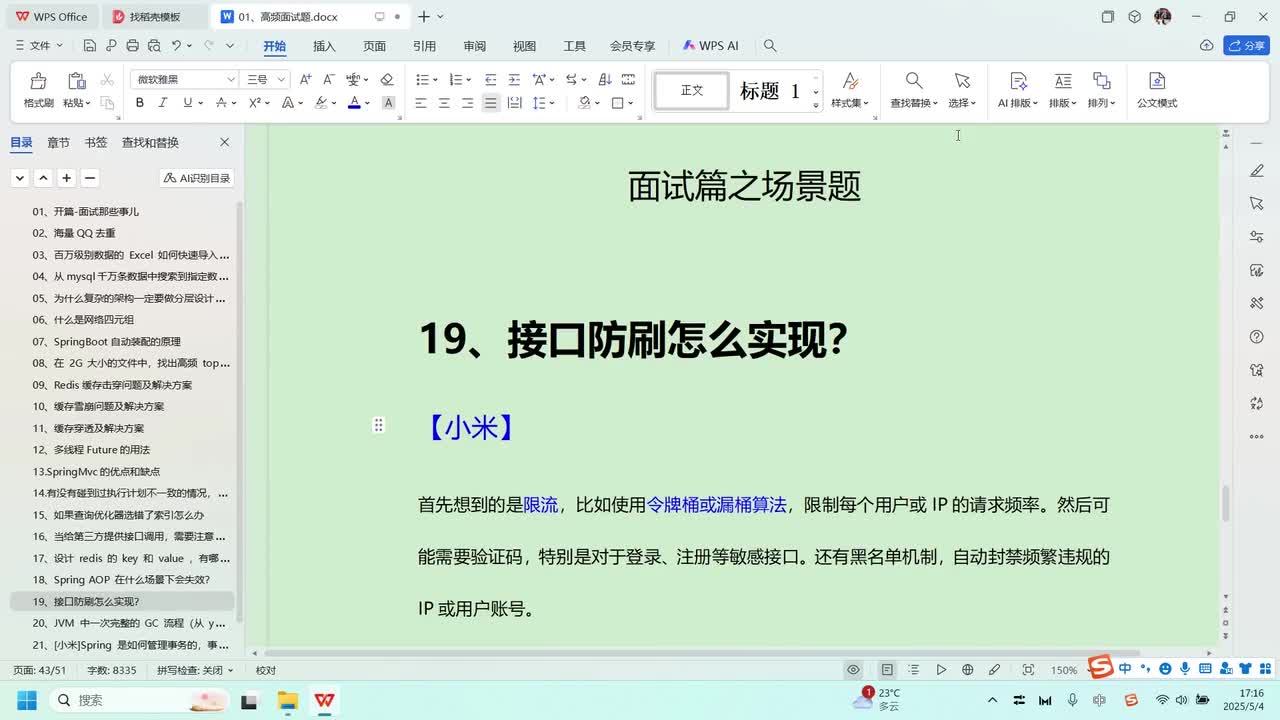Click the Proofread (校对) status bar button
This screenshot has width=1280, height=720.
point(265,670)
